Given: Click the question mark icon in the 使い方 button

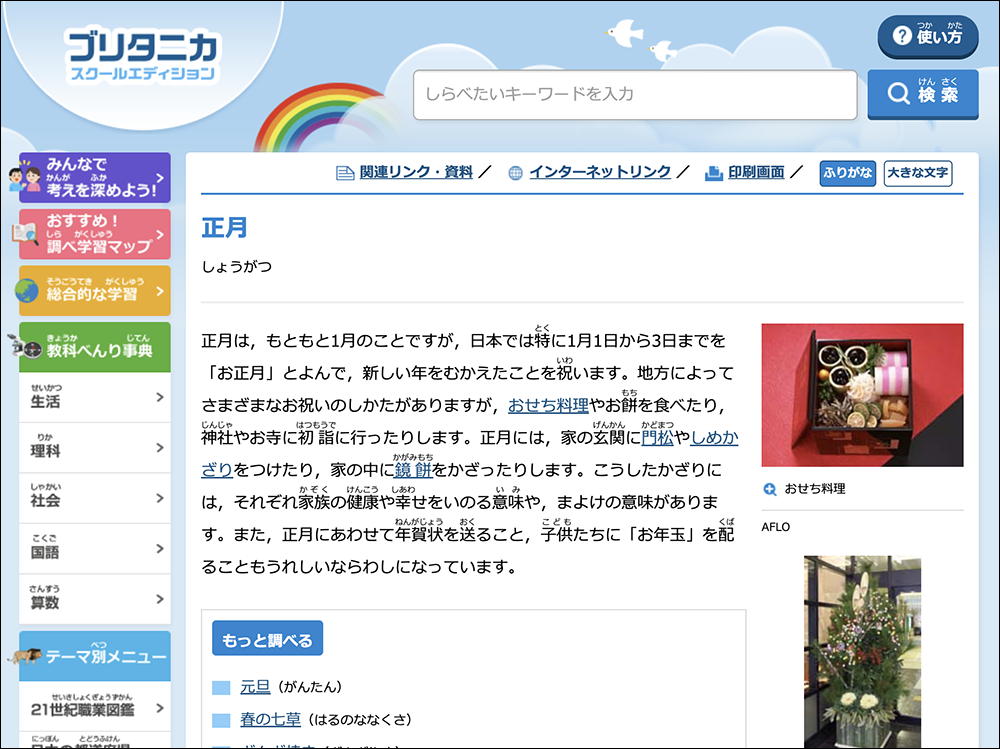Looking at the screenshot, I should (x=902, y=36).
